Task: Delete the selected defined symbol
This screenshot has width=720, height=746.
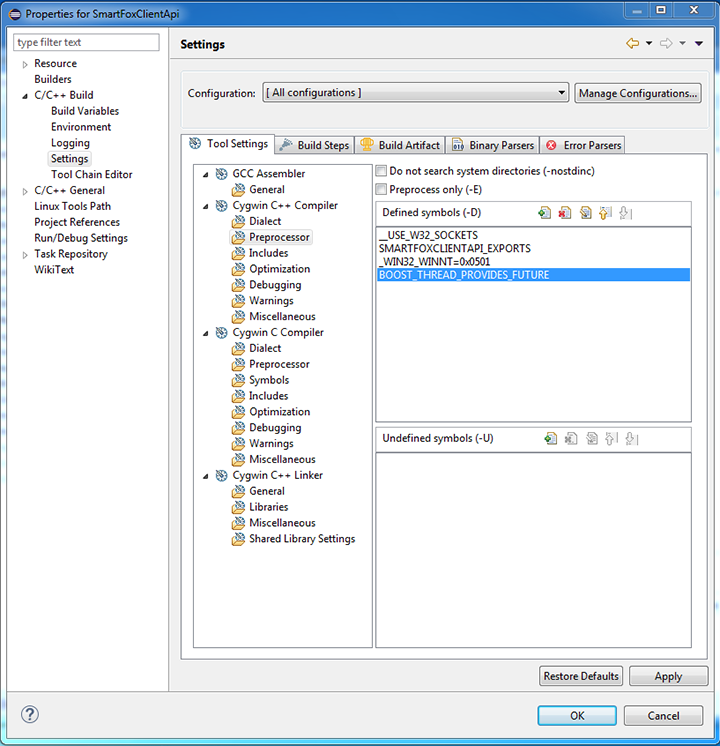Action: [565, 213]
